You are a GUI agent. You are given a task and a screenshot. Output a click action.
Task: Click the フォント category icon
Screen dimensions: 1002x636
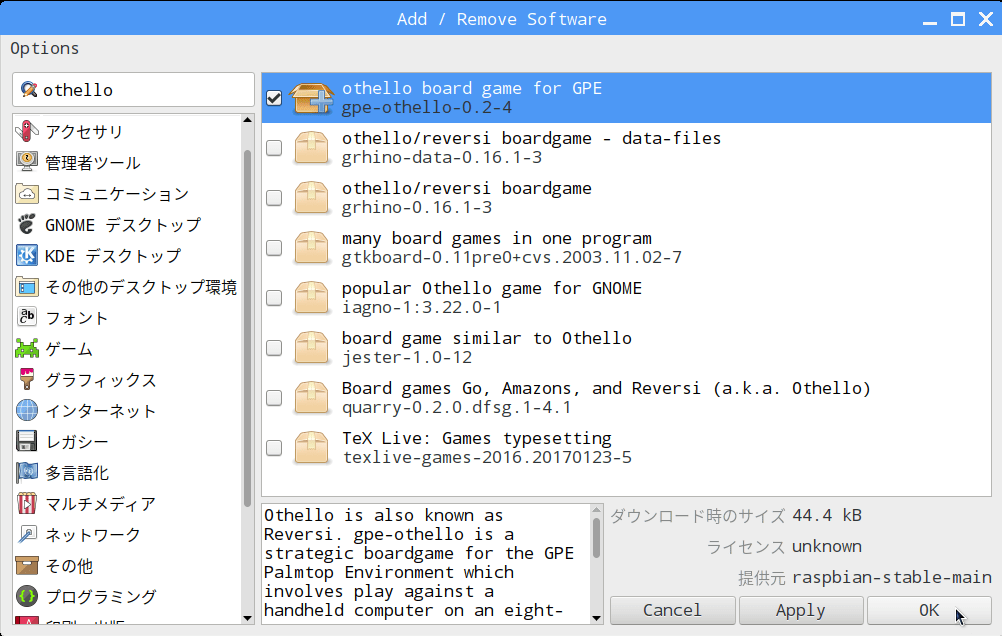coord(27,318)
